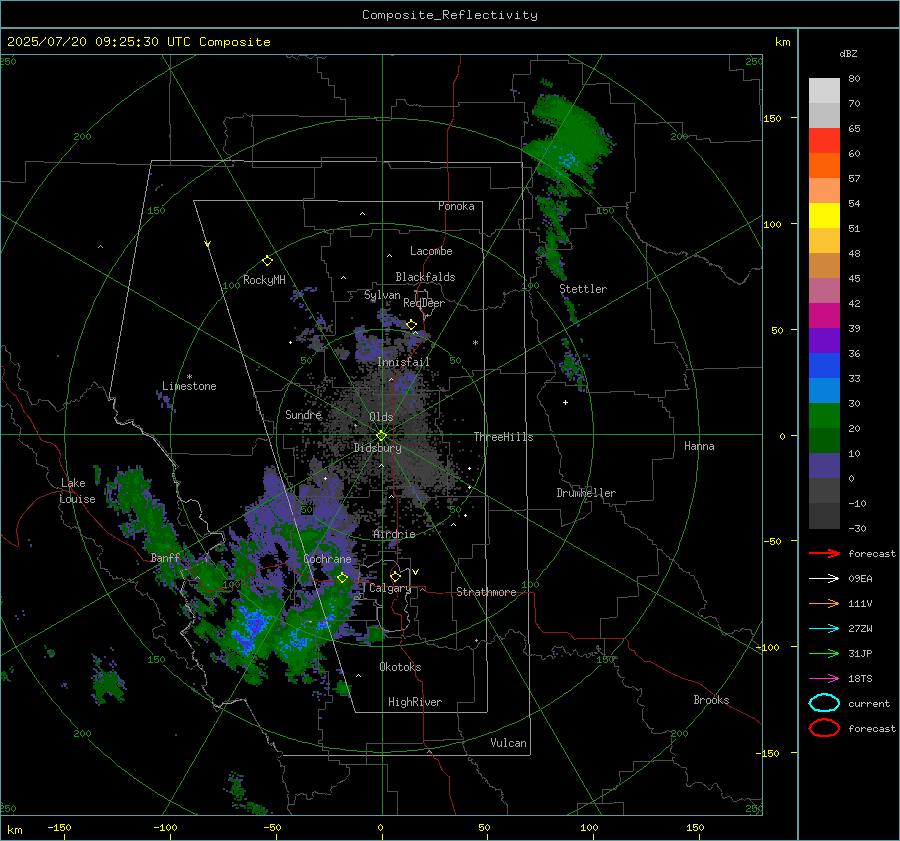Click the dBZ legend heading
The image size is (900, 841).
pyautogui.click(x=848, y=53)
